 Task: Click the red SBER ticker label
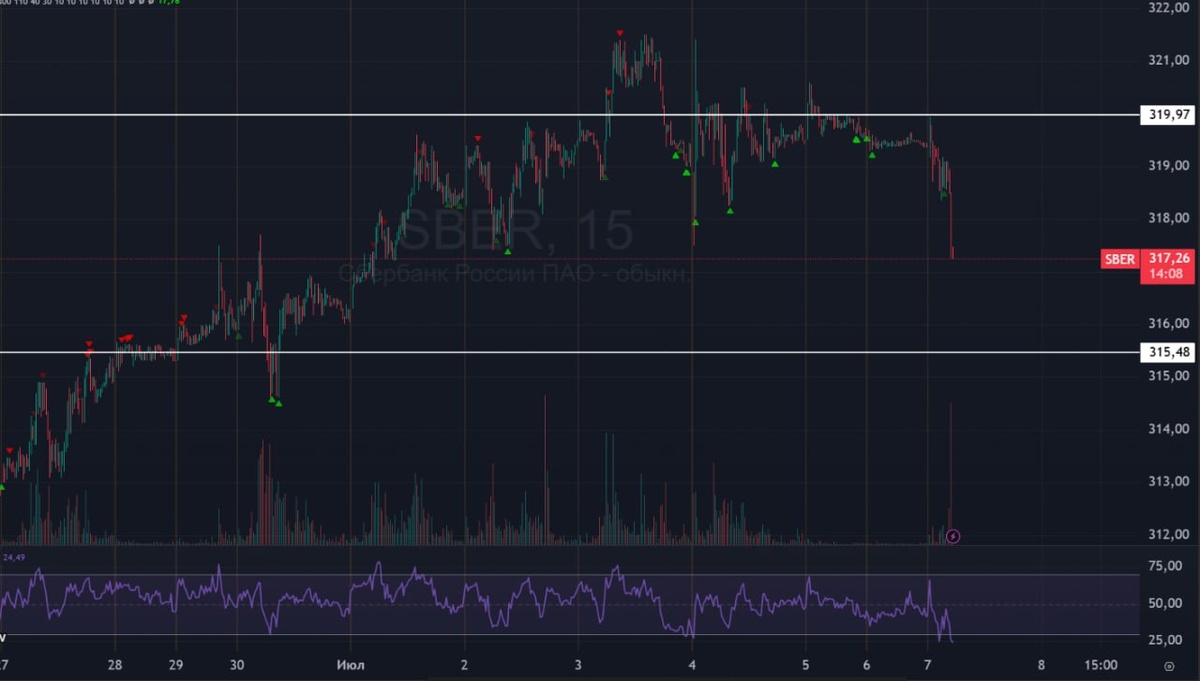1119,260
